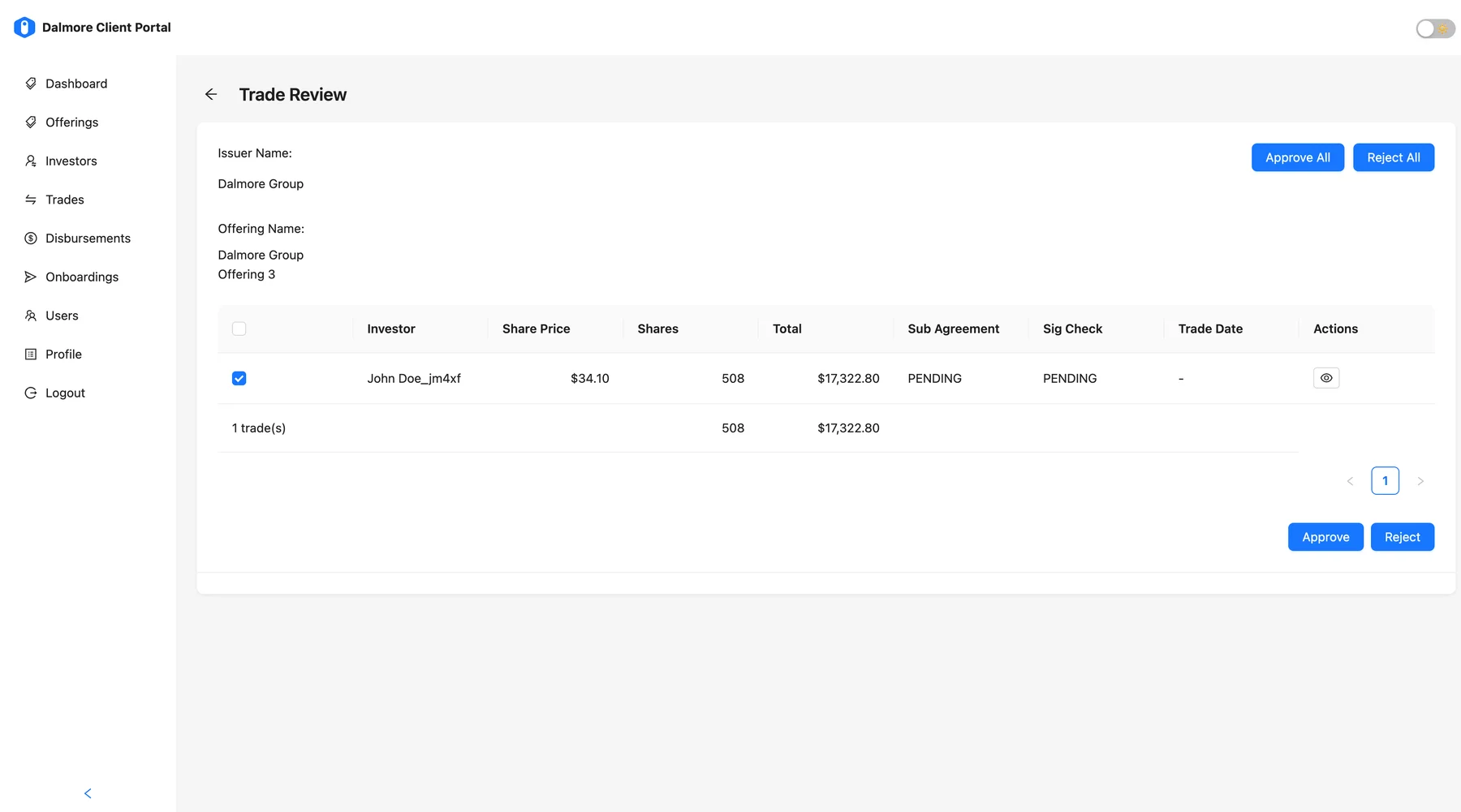
Task: Click the Trade Review page heading
Action: coord(293,95)
